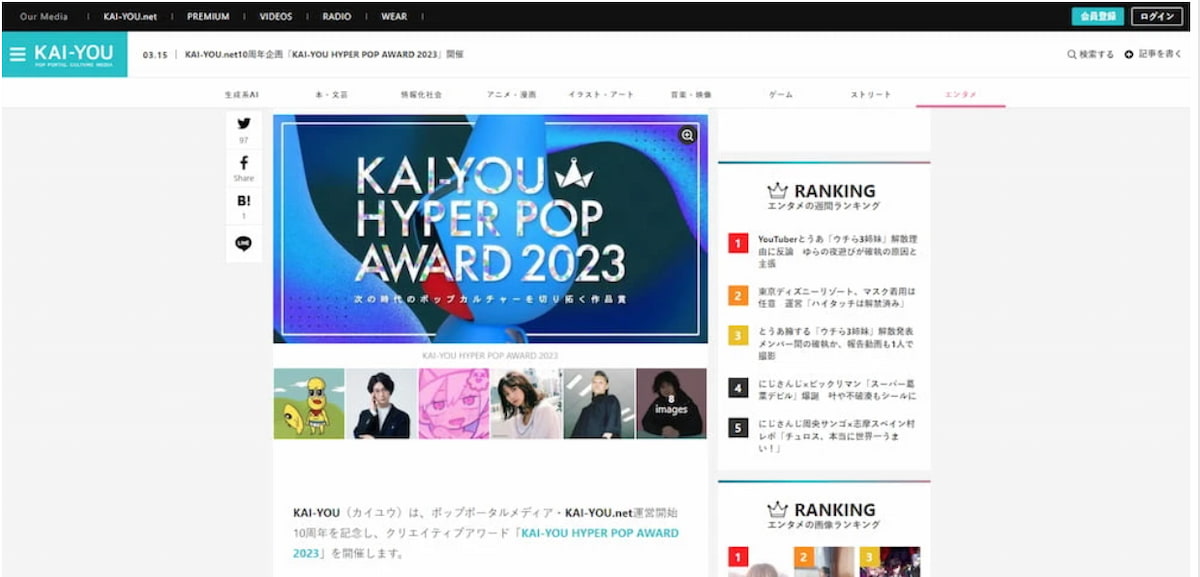Screen dimensions: 1200x577
Task: Follow the KAI-YOU HYPER POP AWARD 2023 text link
Action: pos(599,533)
